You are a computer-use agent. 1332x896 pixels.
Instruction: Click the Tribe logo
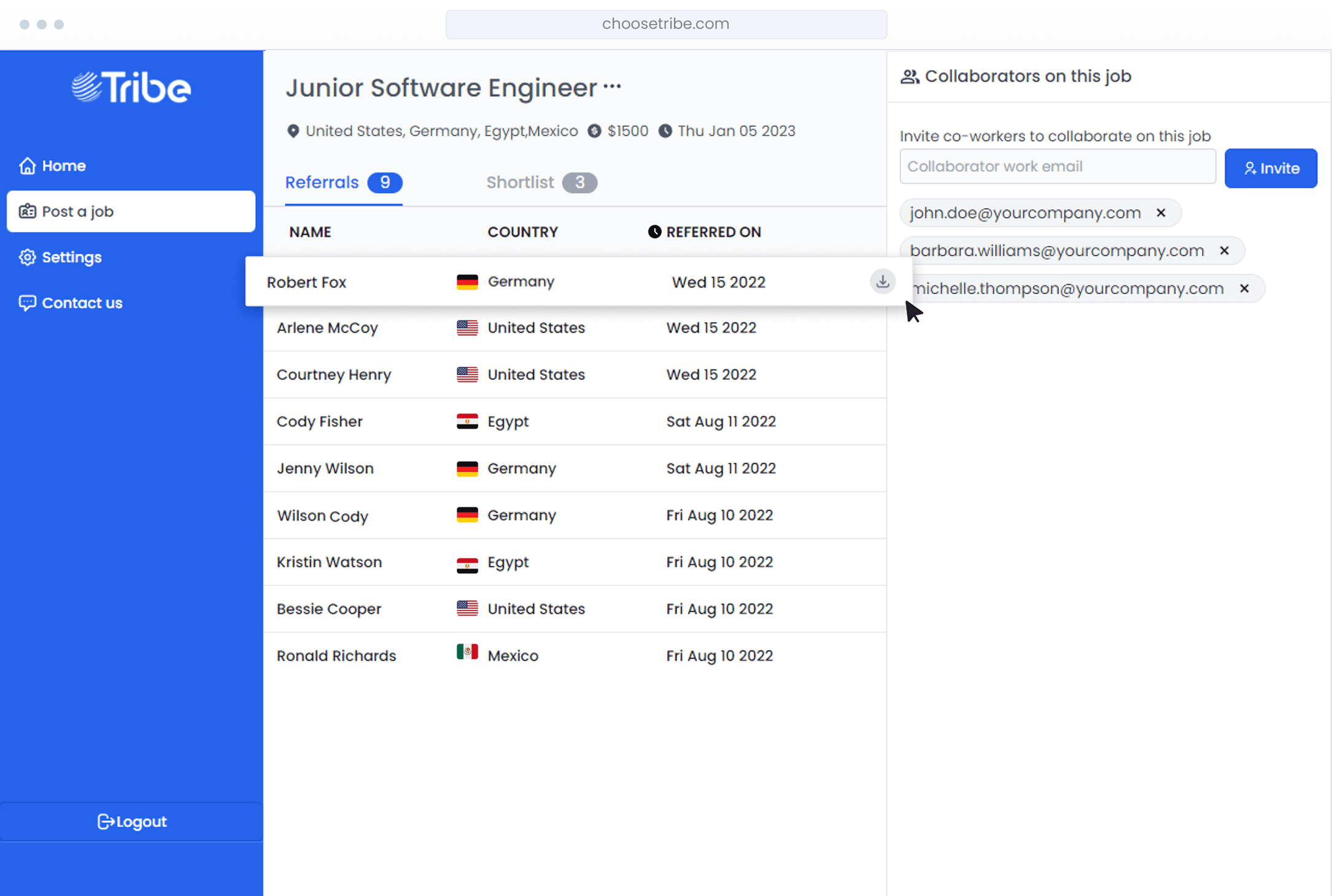pos(131,88)
